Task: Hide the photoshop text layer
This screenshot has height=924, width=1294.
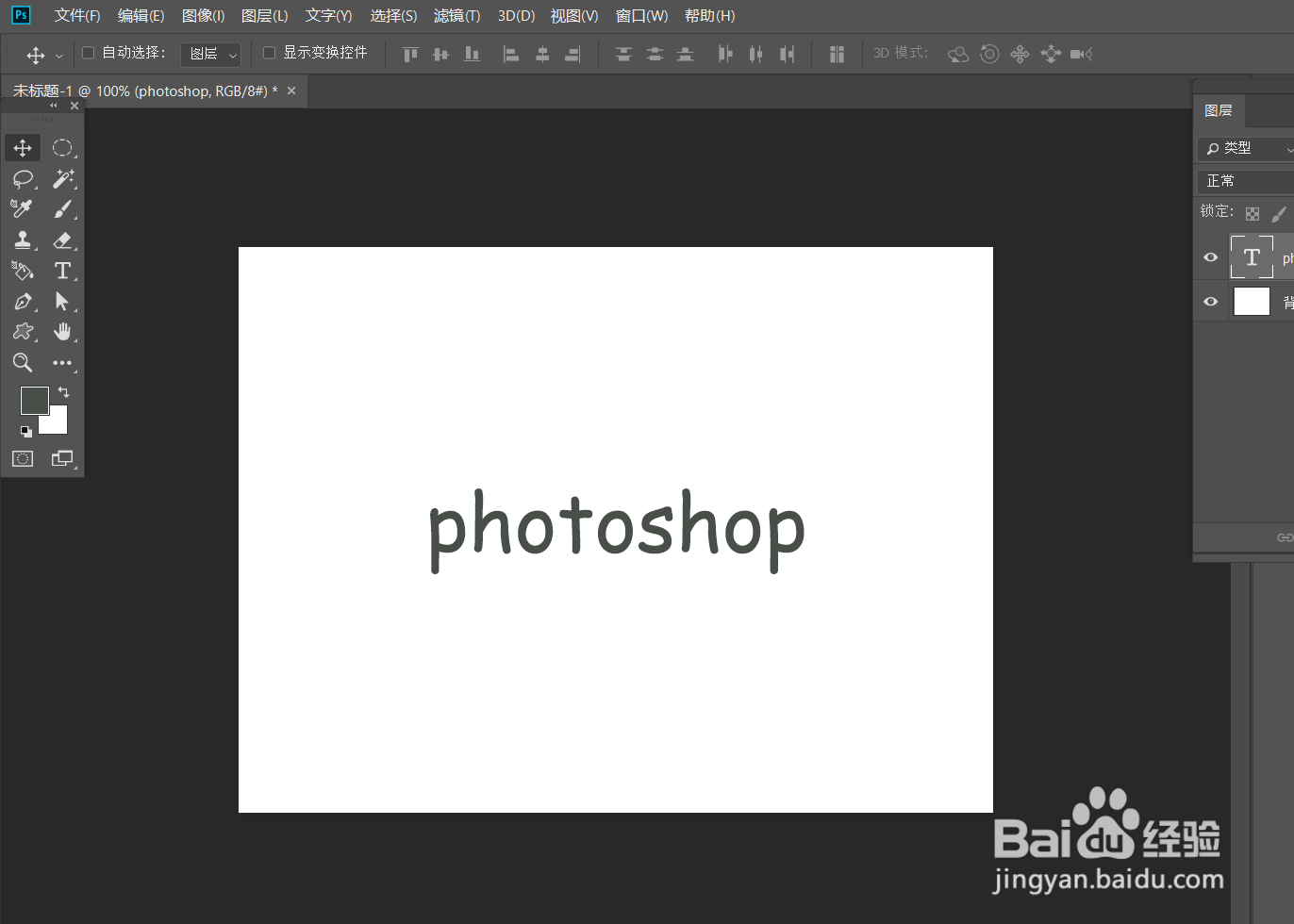Action: coord(1211,257)
